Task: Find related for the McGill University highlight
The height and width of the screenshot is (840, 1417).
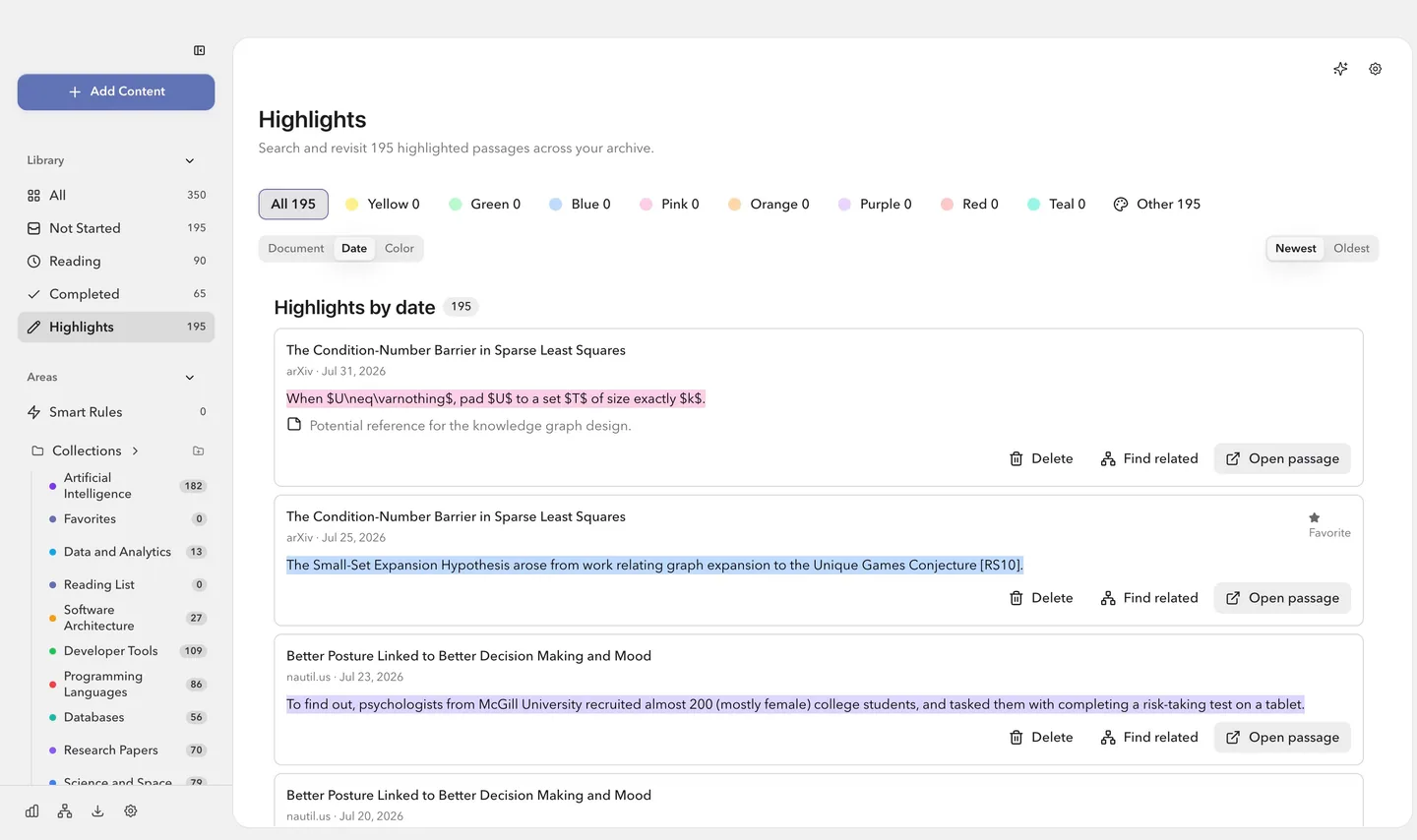Action: (1149, 738)
